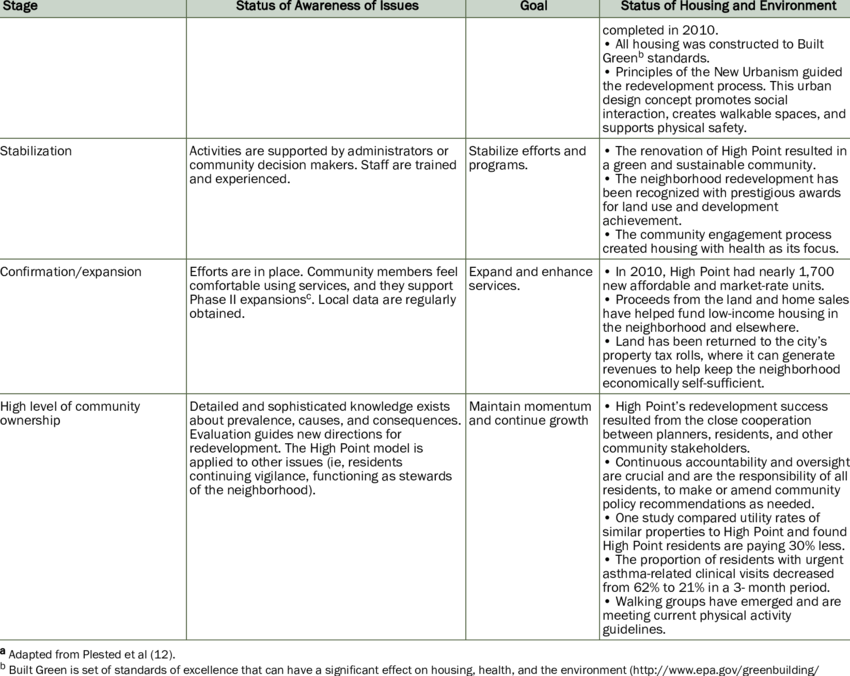This screenshot has width=850, height=676.
Task: Select first row cell under Status of Awareness
Action: click(325, 77)
